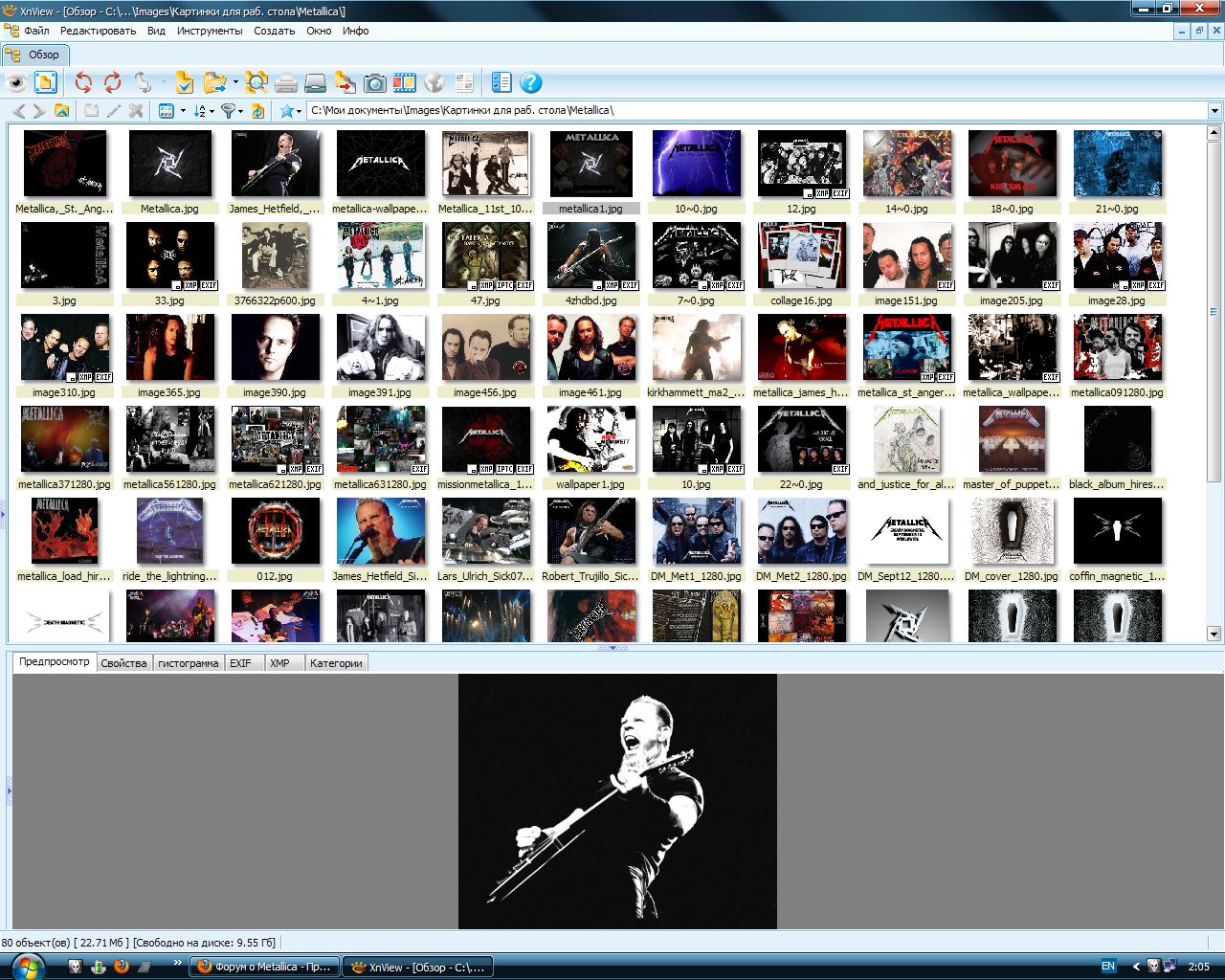The height and width of the screenshot is (980, 1225).
Task: Open the Инструменты menu
Action: (210, 31)
